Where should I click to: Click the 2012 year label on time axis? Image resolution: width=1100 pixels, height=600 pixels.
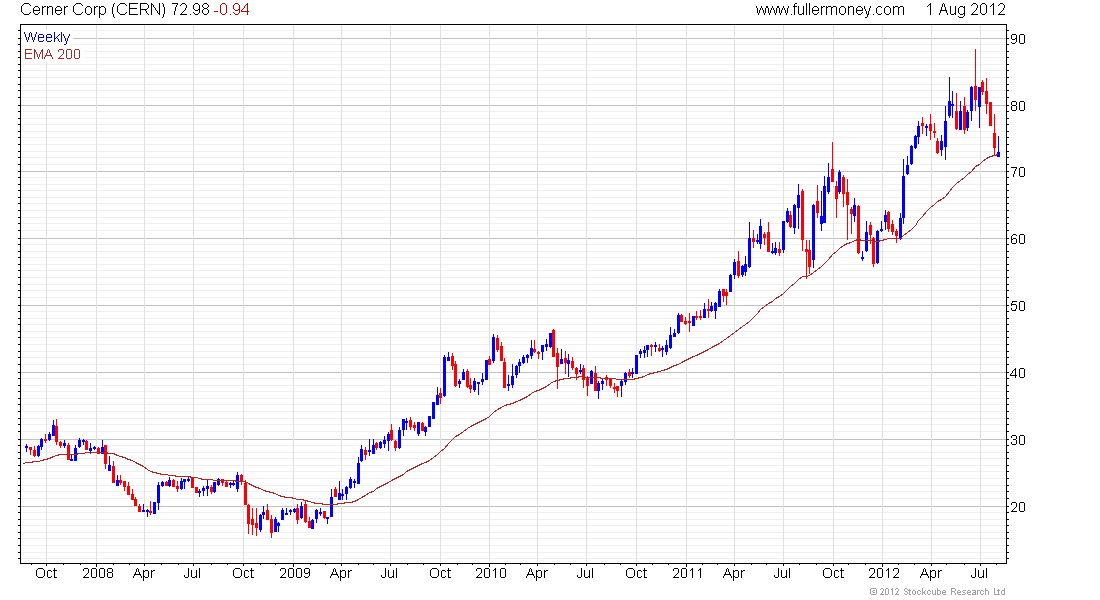tap(884, 573)
